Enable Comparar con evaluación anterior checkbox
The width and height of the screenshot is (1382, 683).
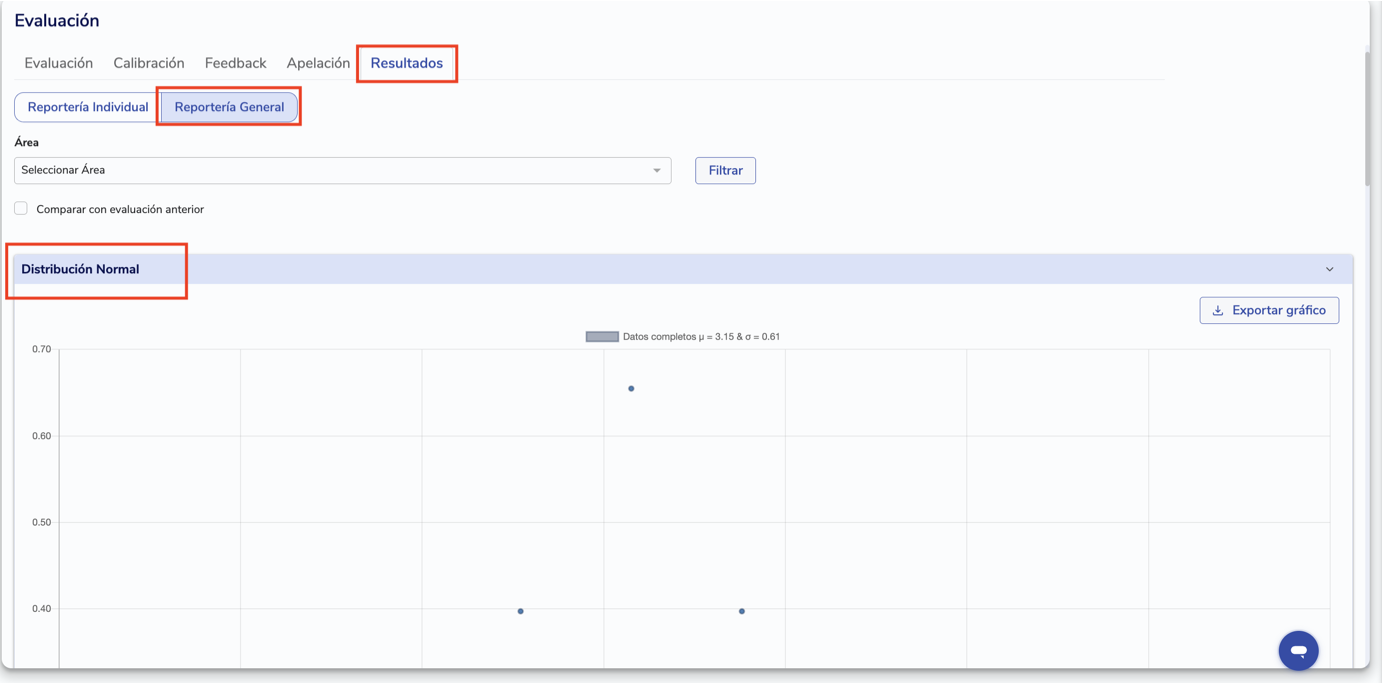click(x=21, y=209)
